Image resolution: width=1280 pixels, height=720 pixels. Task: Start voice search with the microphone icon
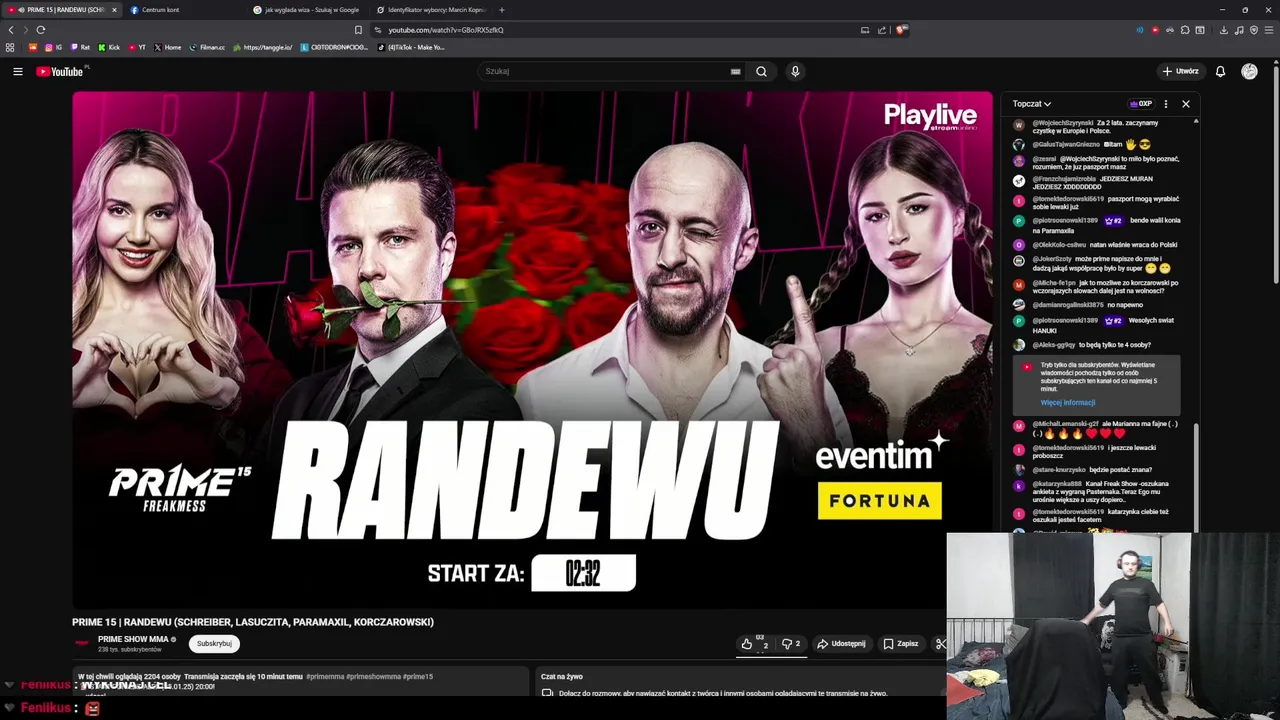pyautogui.click(x=795, y=71)
